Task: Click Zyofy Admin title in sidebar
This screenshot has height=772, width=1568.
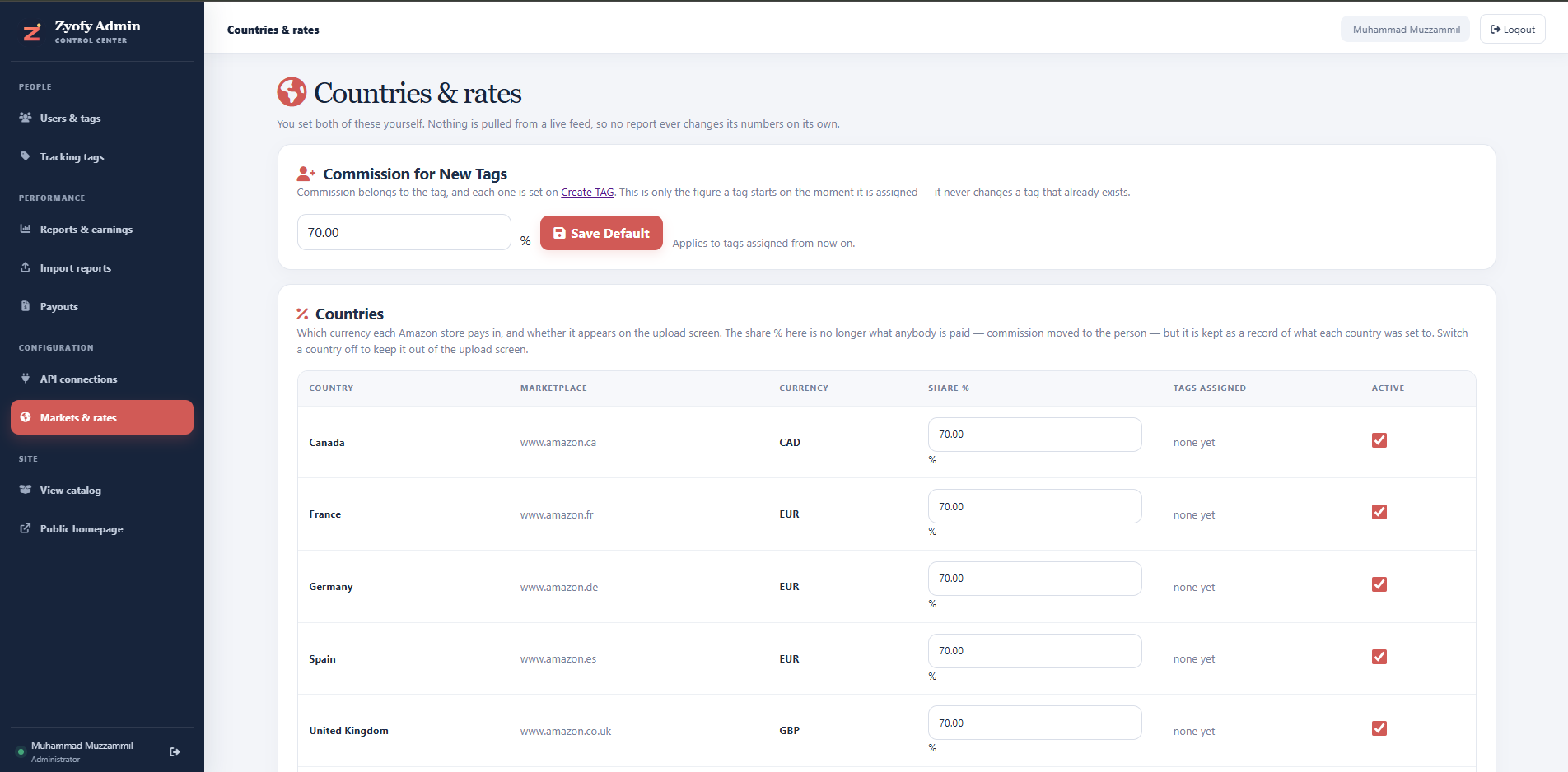Action: (x=98, y=26)
